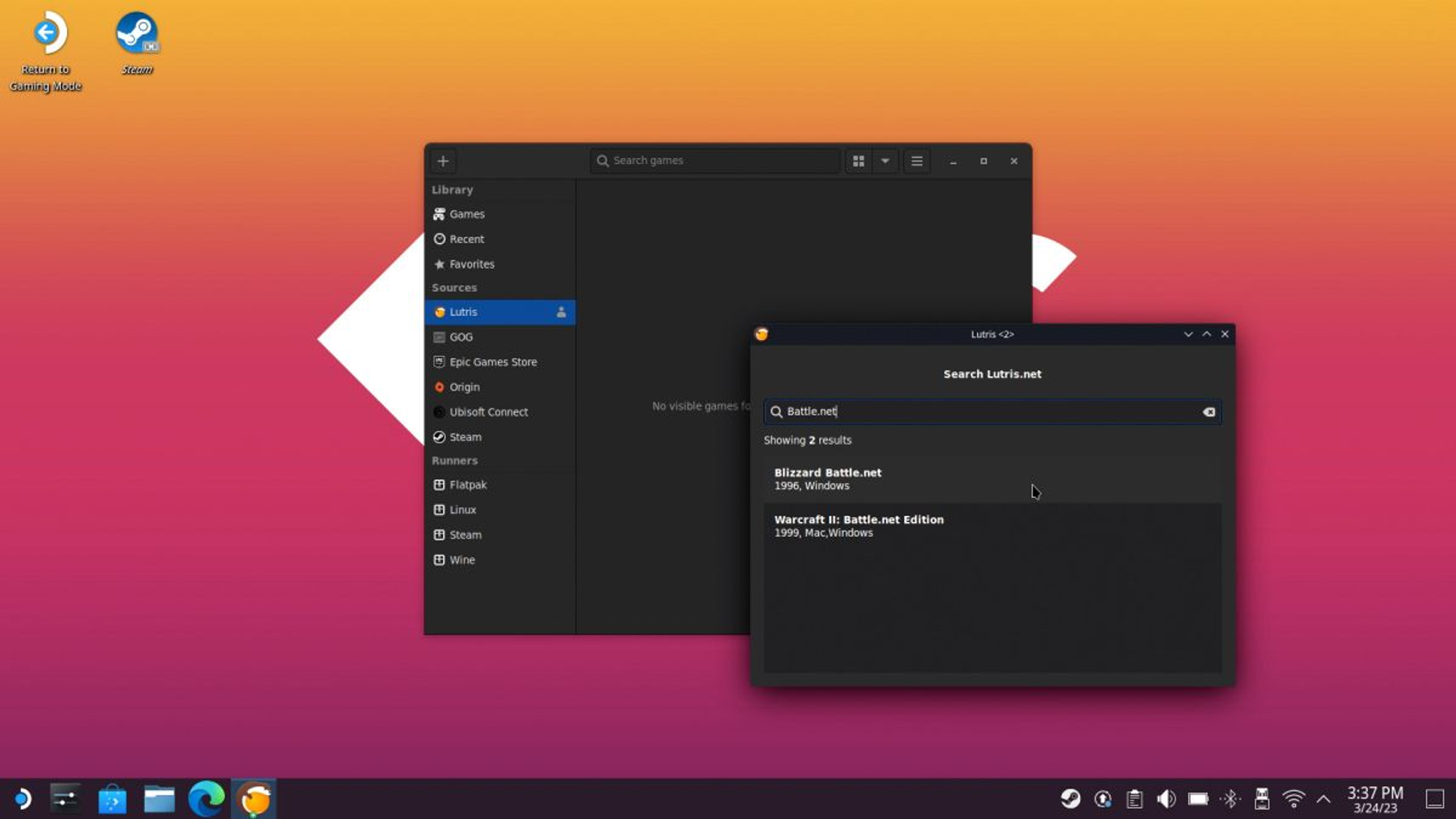Click the Lutris source icon in sidebar

click(x=440, y=312)
